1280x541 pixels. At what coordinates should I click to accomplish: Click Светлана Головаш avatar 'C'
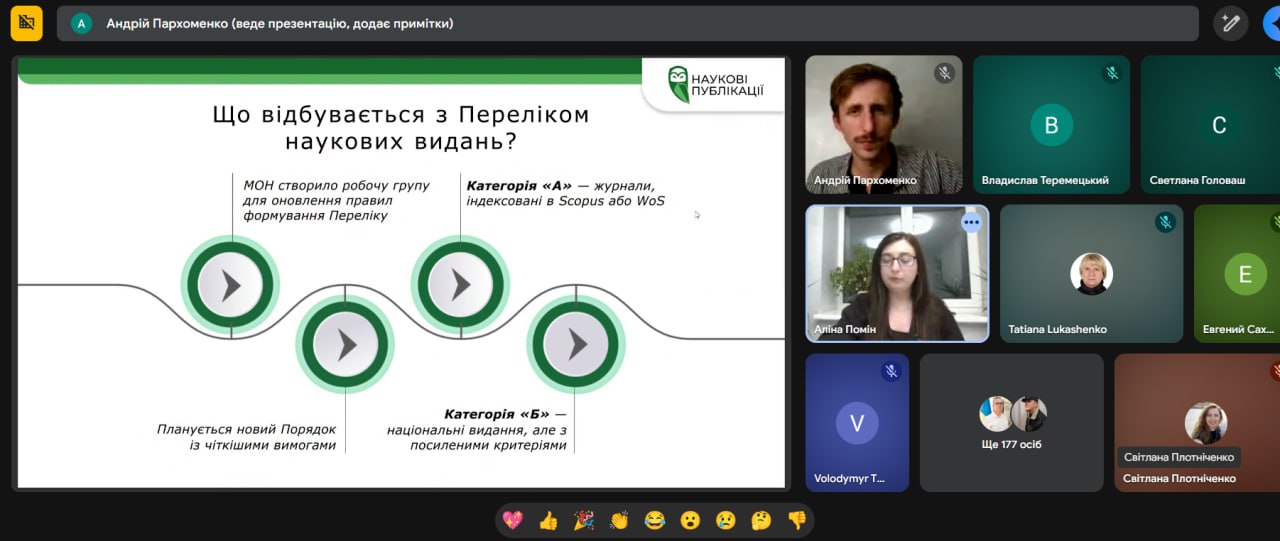pos(1219,125)
